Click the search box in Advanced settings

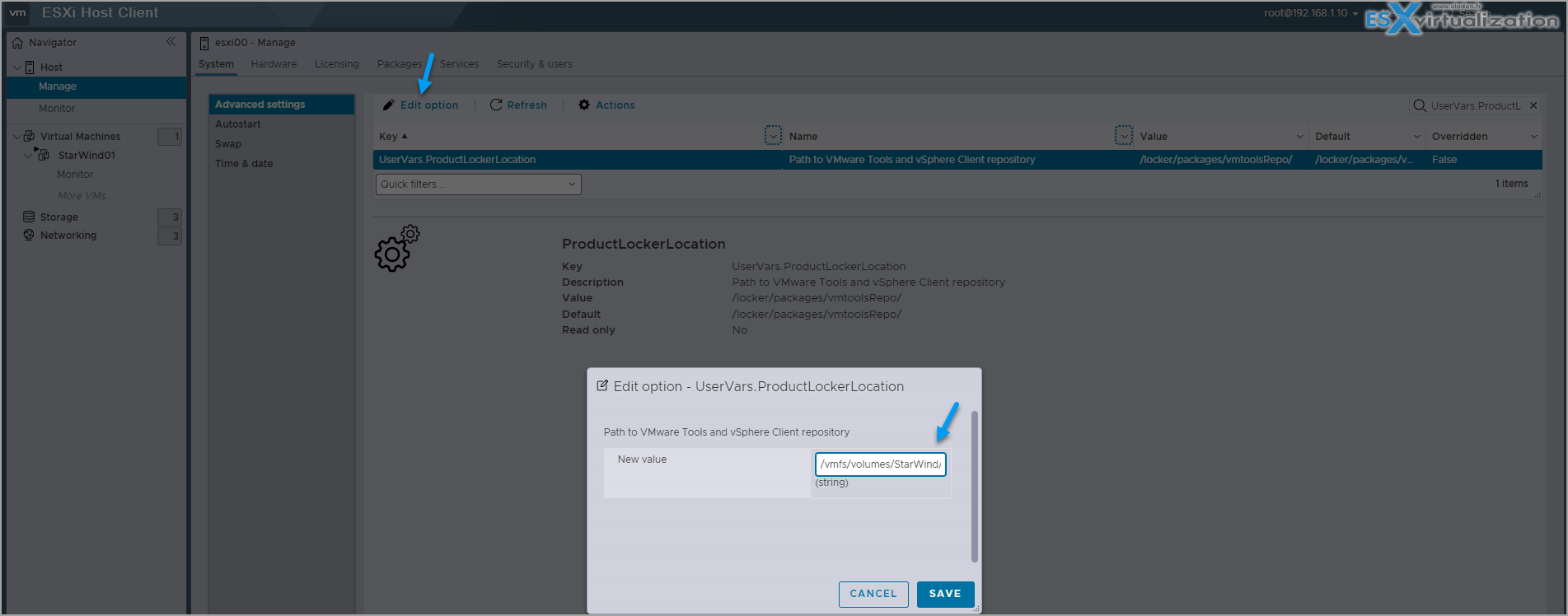pos(1475,105)
